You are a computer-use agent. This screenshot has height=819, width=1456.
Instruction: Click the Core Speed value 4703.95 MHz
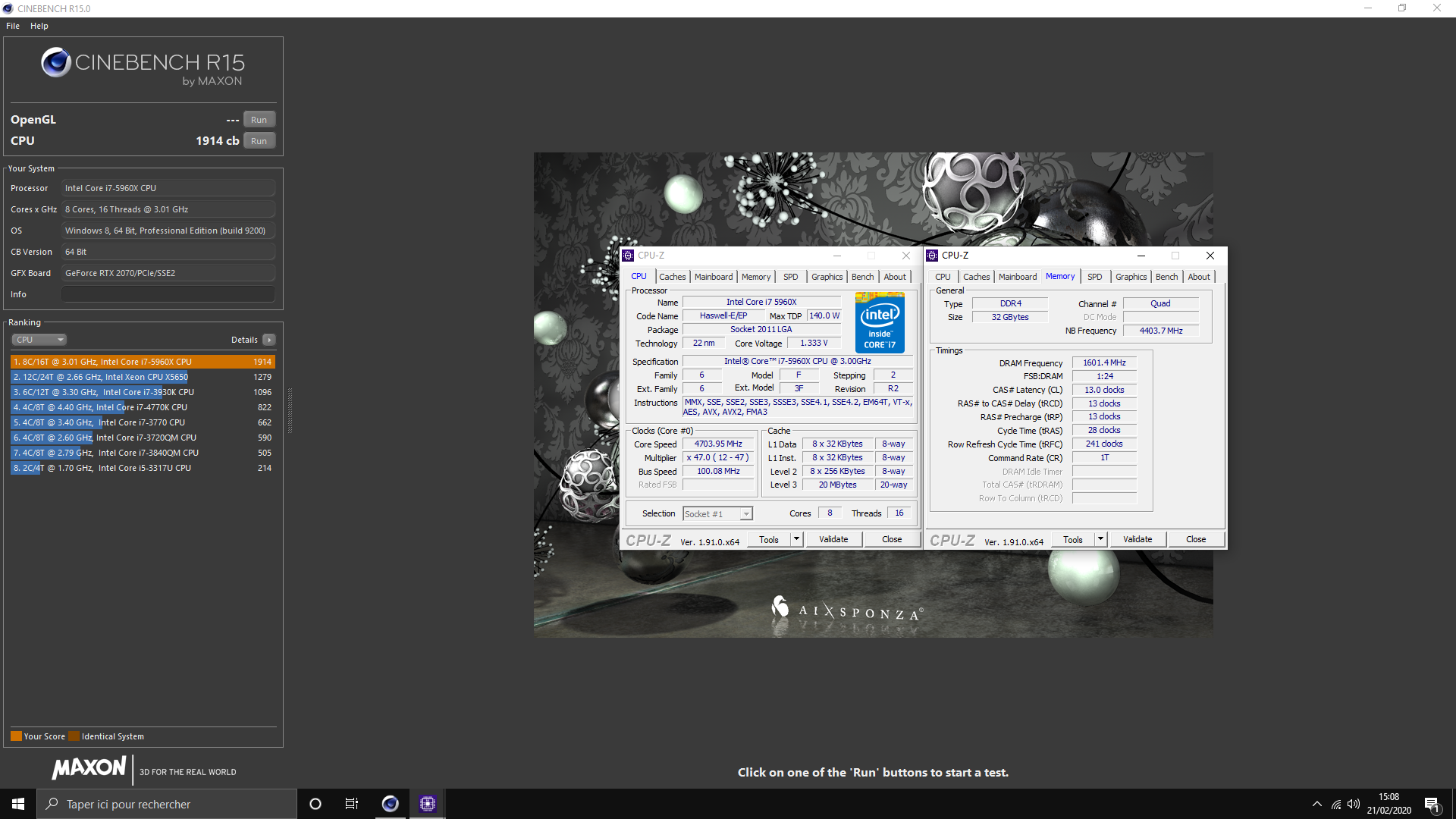(x=718, y=444)
